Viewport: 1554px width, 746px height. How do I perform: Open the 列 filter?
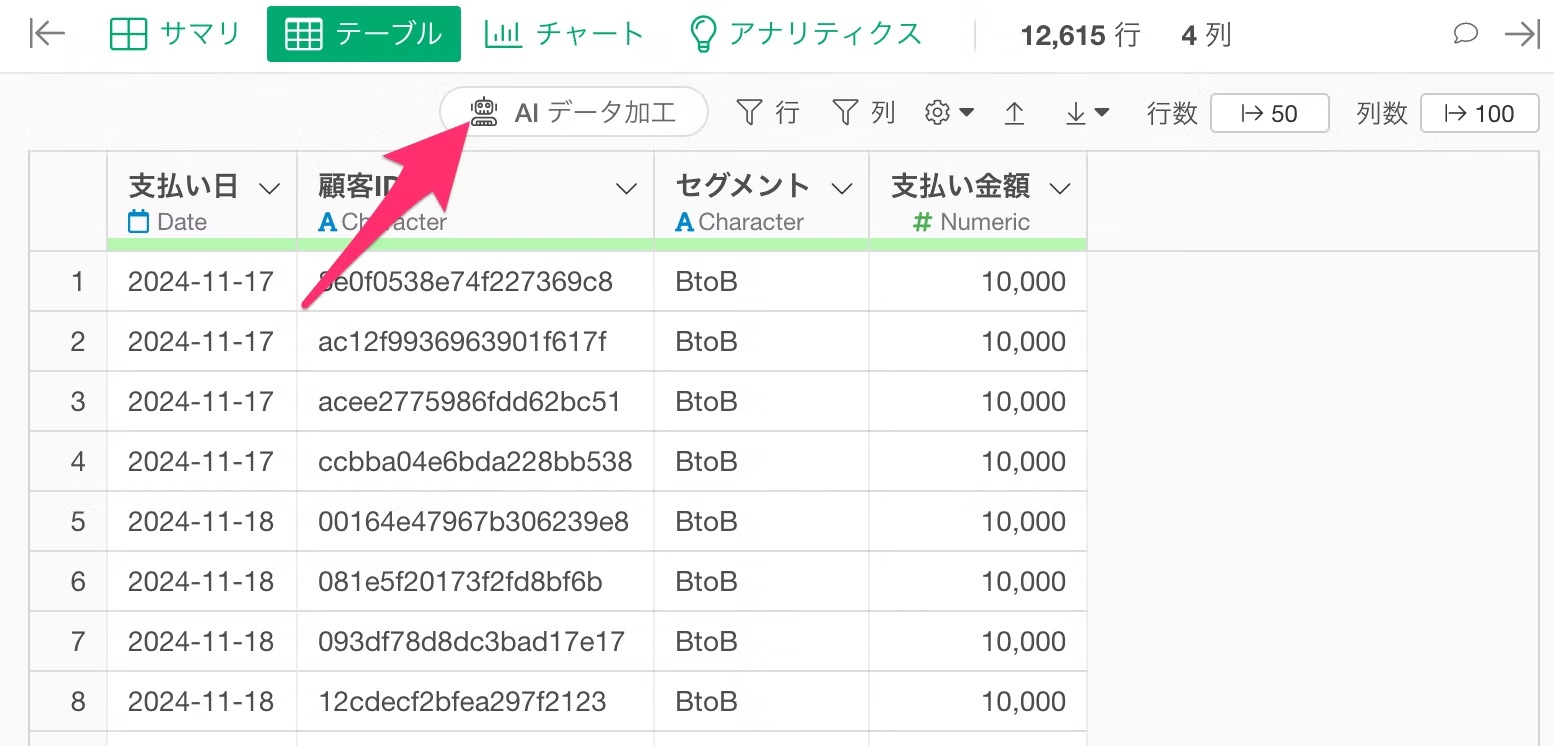[x=864, y=113]
